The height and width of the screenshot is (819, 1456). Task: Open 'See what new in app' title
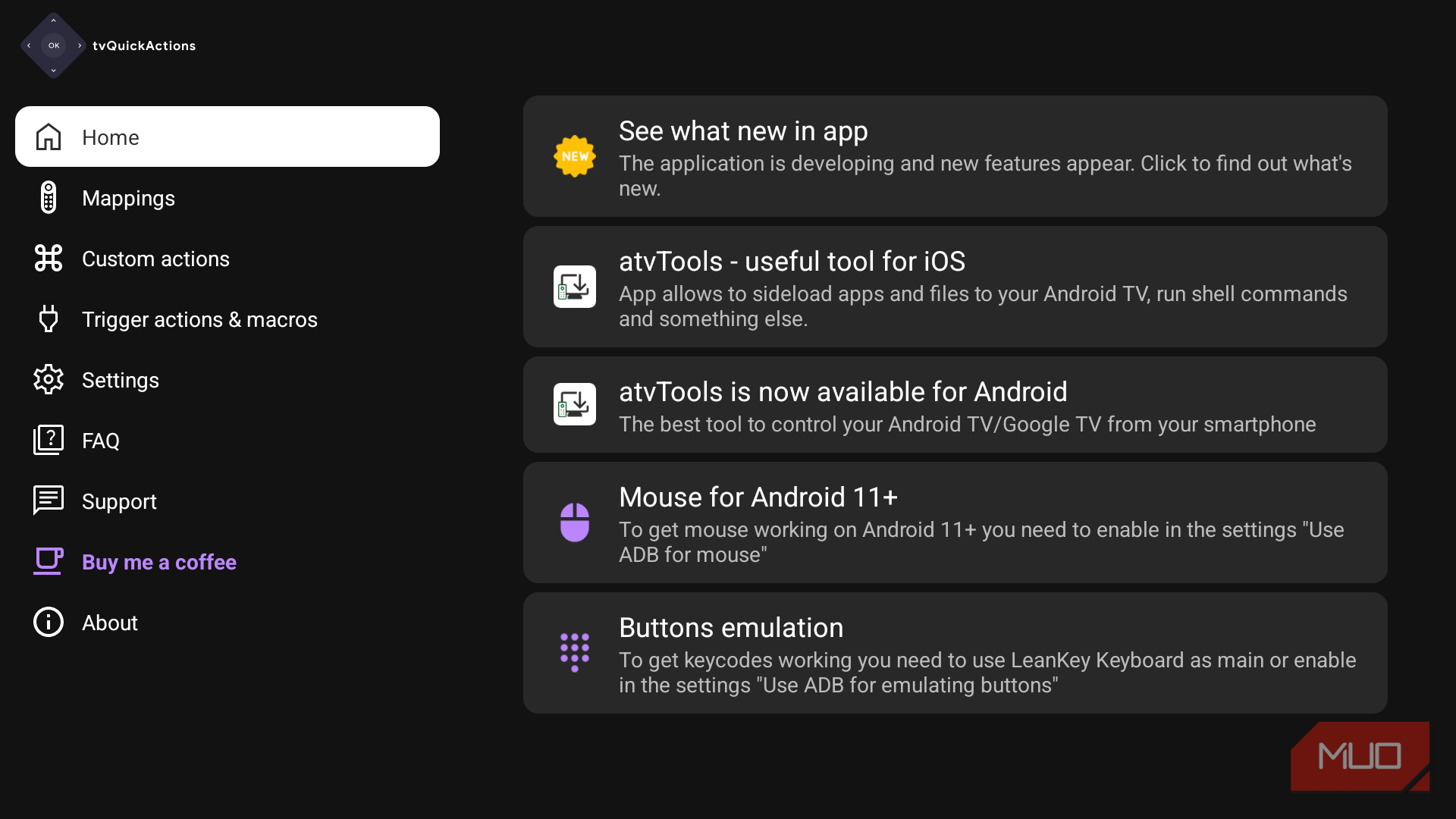tap(743, 131)
